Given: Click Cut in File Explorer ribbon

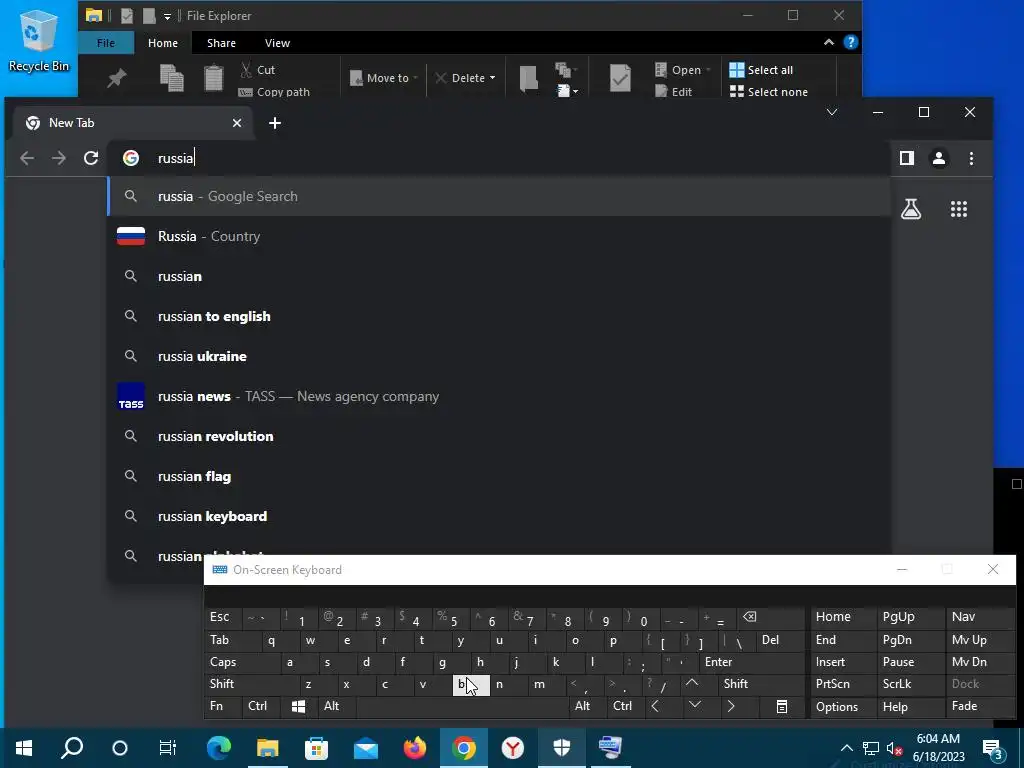Looking at the screenshot, I should pyautogui.click(x=258, y=70).
